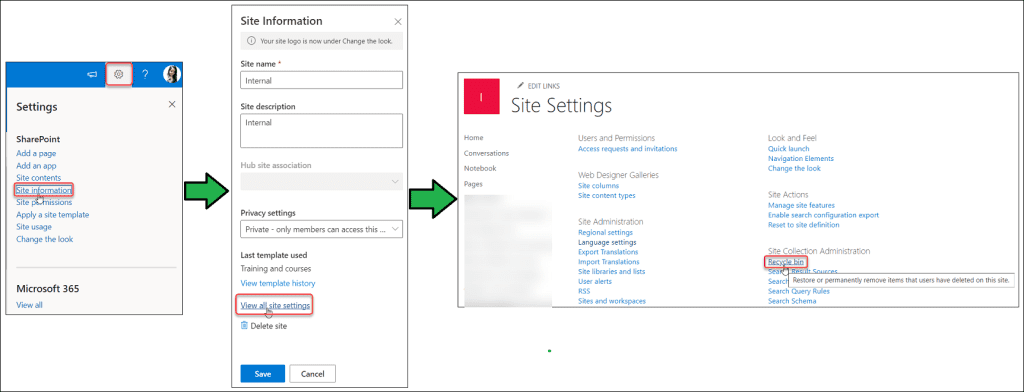Go to Conversations in left navigation
This screenshot has height=392, width=1024.
pyautogui.click(x=487, y=153)
